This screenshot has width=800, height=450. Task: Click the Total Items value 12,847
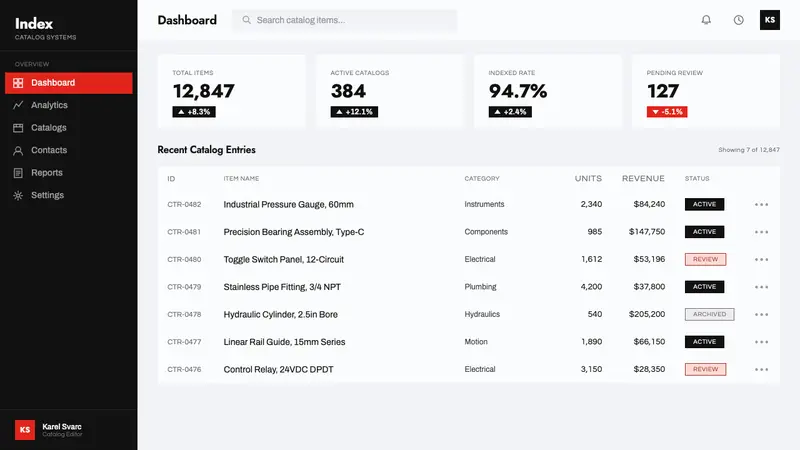pyautogui.click(x=204, y=91)
